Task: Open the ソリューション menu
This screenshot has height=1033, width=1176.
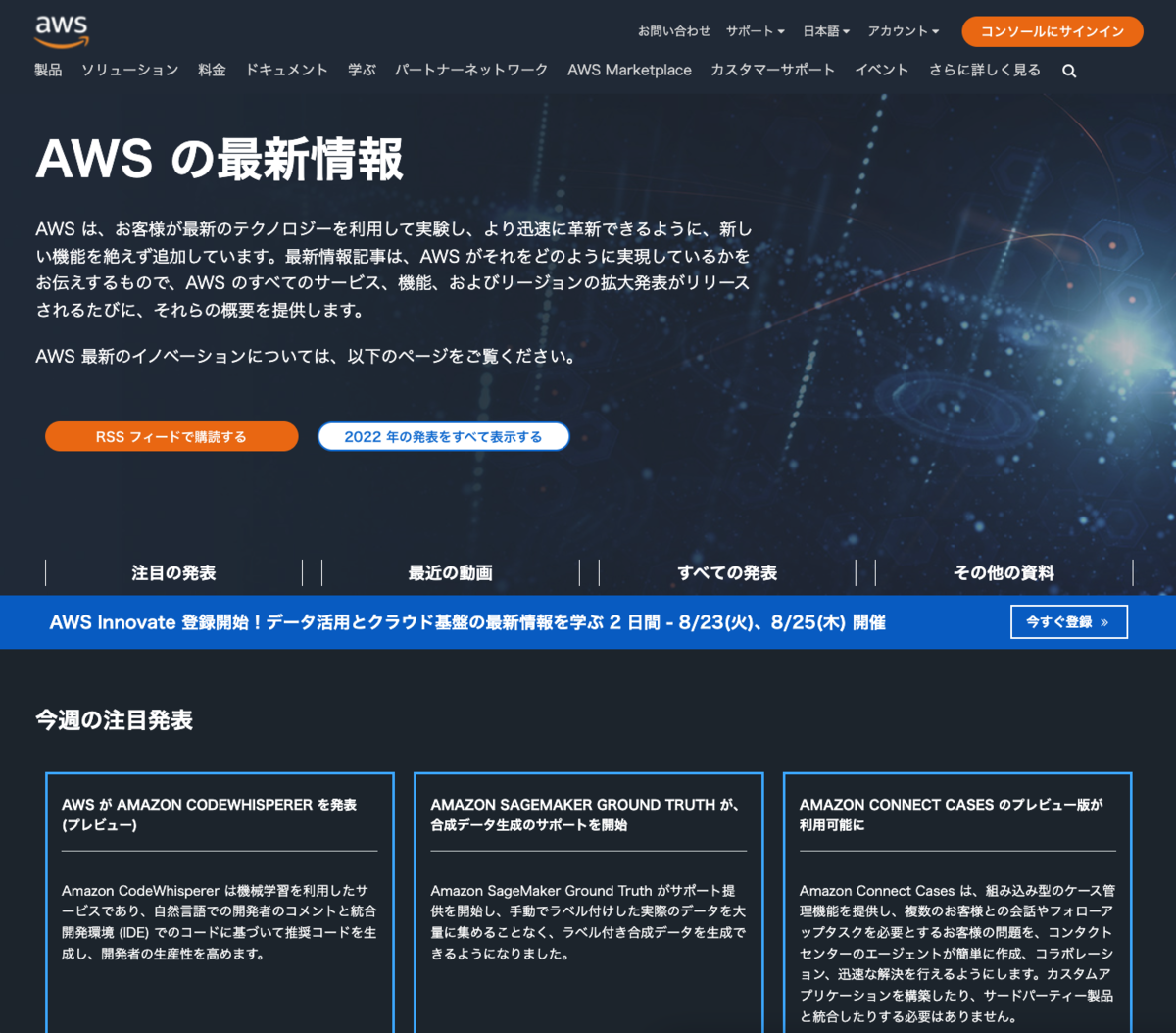Action: 129,70
